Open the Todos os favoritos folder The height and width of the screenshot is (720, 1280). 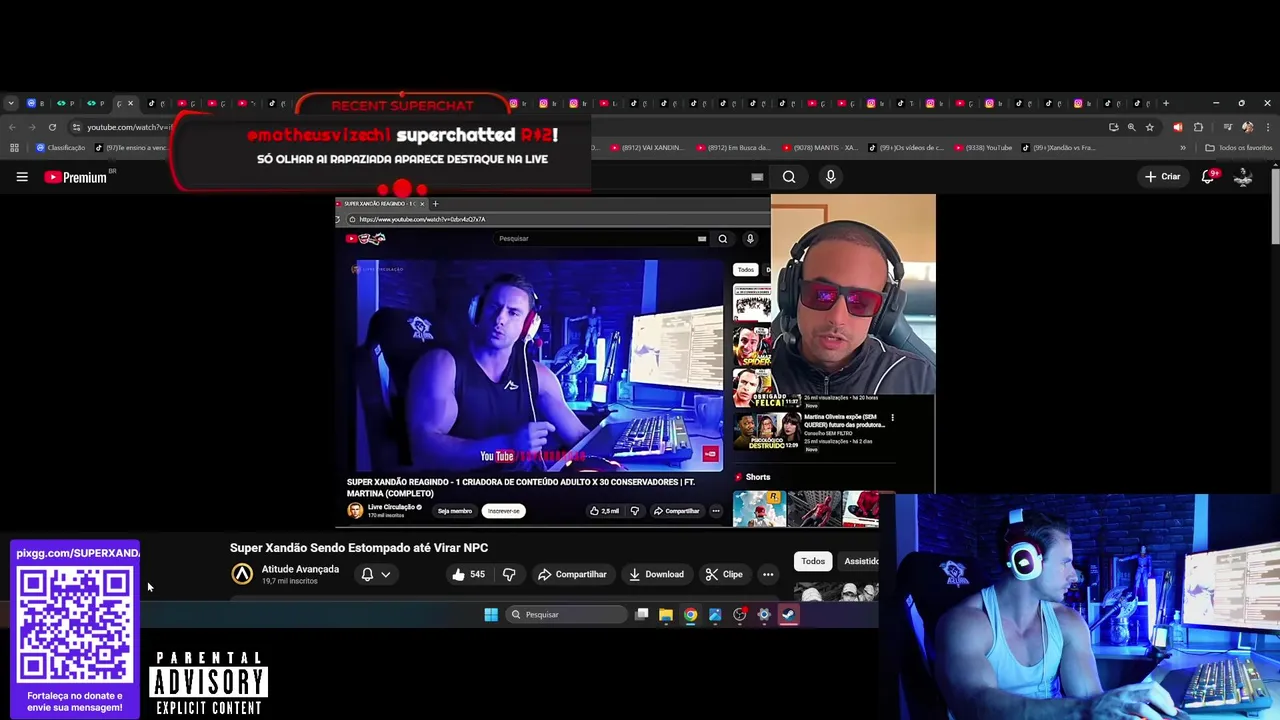1239,148
